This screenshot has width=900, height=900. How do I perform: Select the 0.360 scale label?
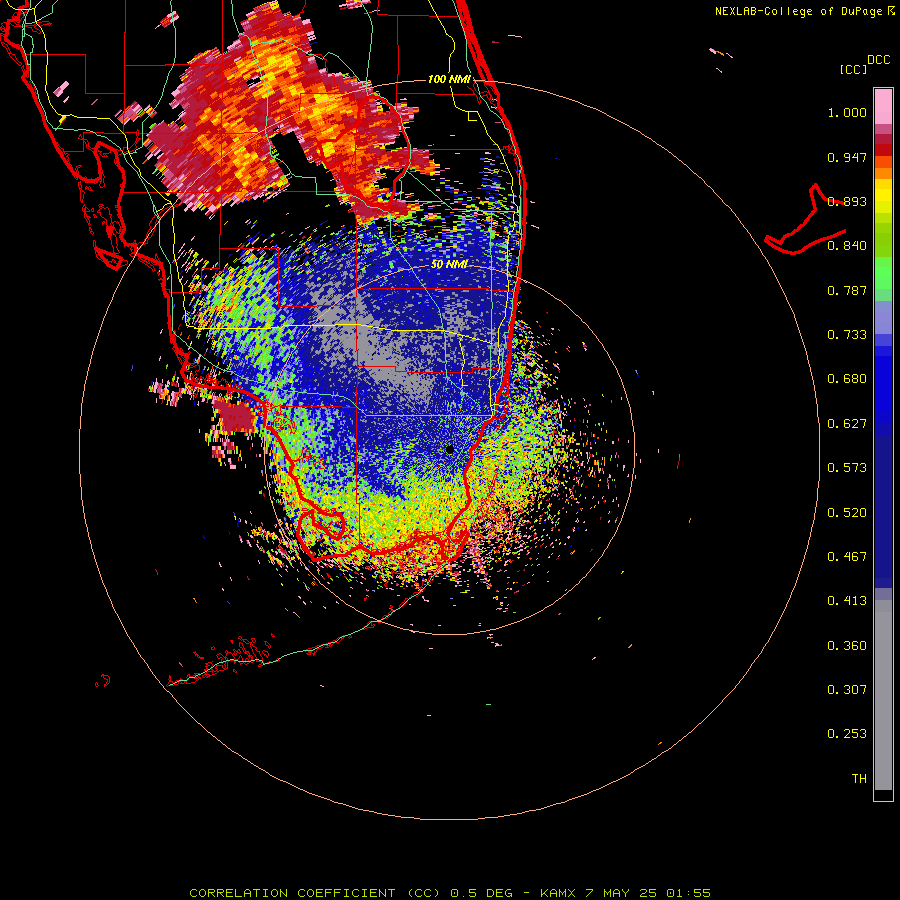click(847, 646)
